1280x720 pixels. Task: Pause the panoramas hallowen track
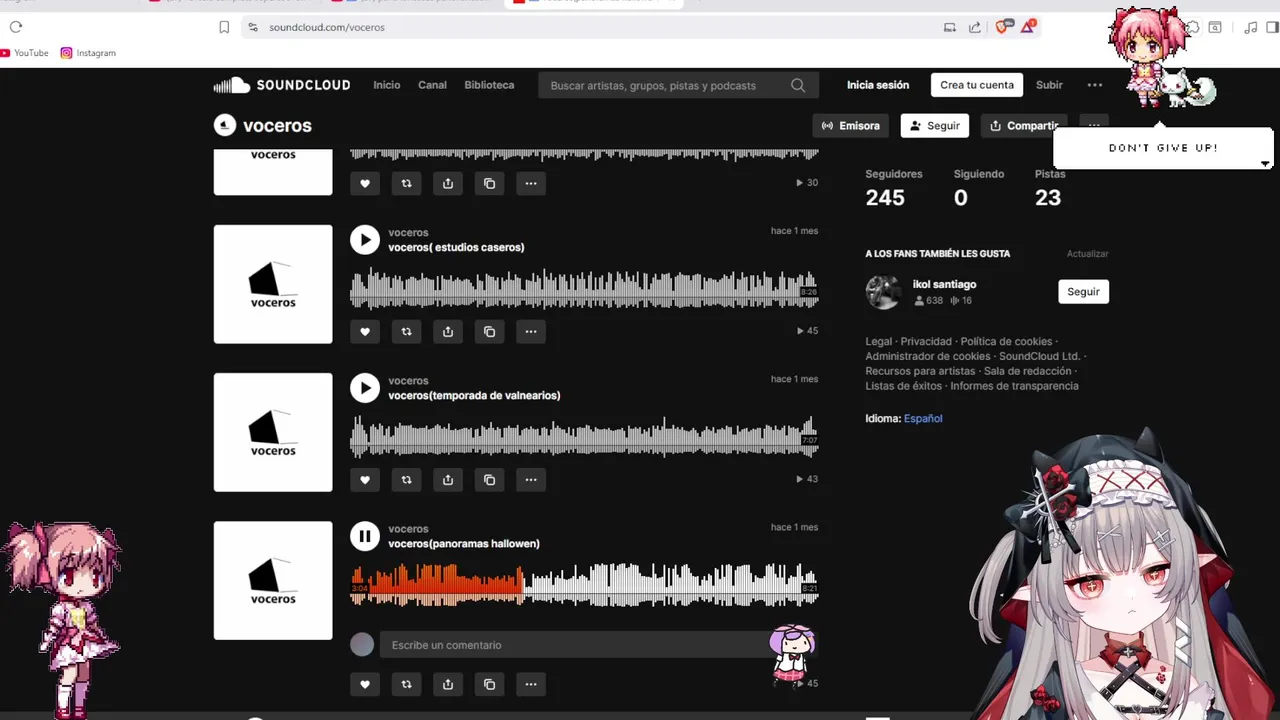click(x=365, y=536)
